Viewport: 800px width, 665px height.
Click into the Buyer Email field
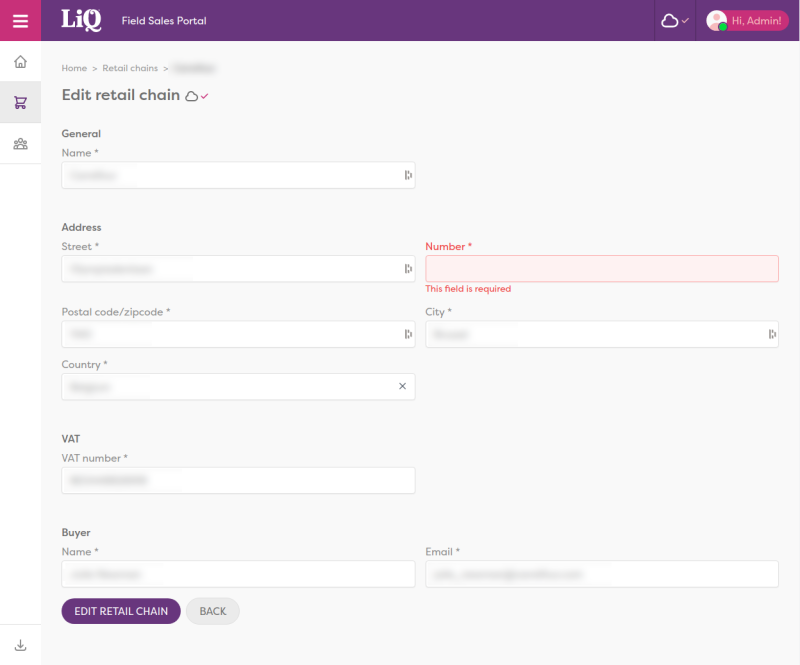click(601, 574)
